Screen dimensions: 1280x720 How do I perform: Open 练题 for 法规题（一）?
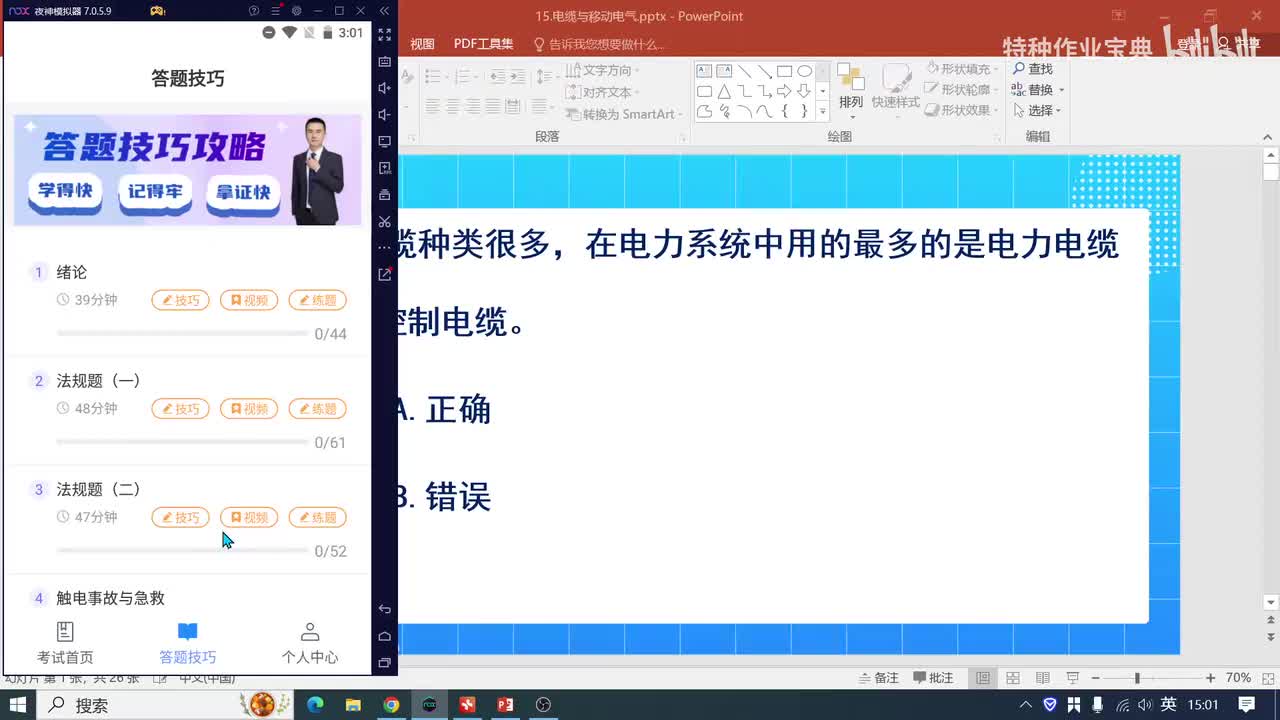click(x=317, y=408)
